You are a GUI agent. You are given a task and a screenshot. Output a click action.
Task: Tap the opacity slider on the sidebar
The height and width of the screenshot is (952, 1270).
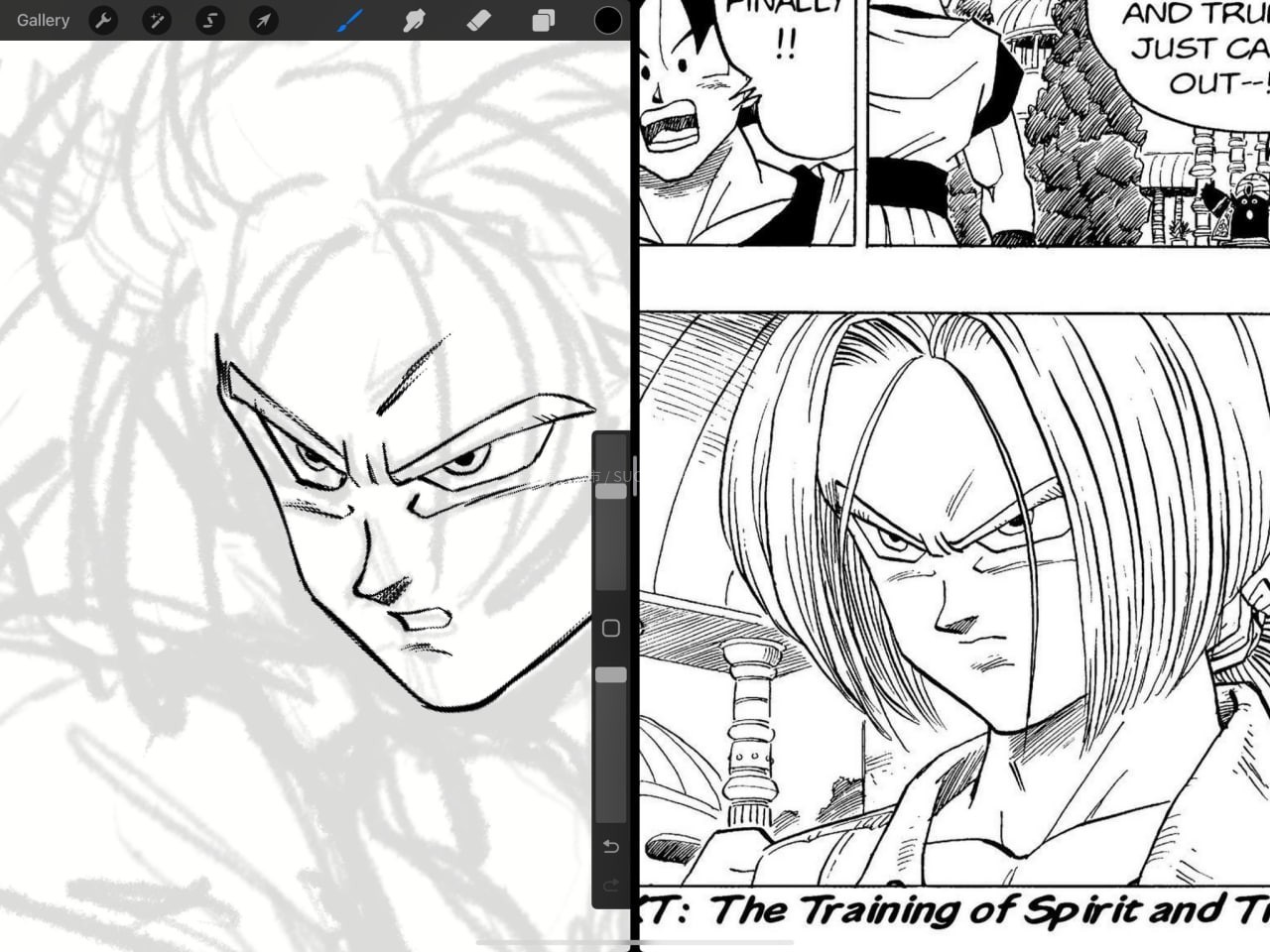(x=610, y=675)
